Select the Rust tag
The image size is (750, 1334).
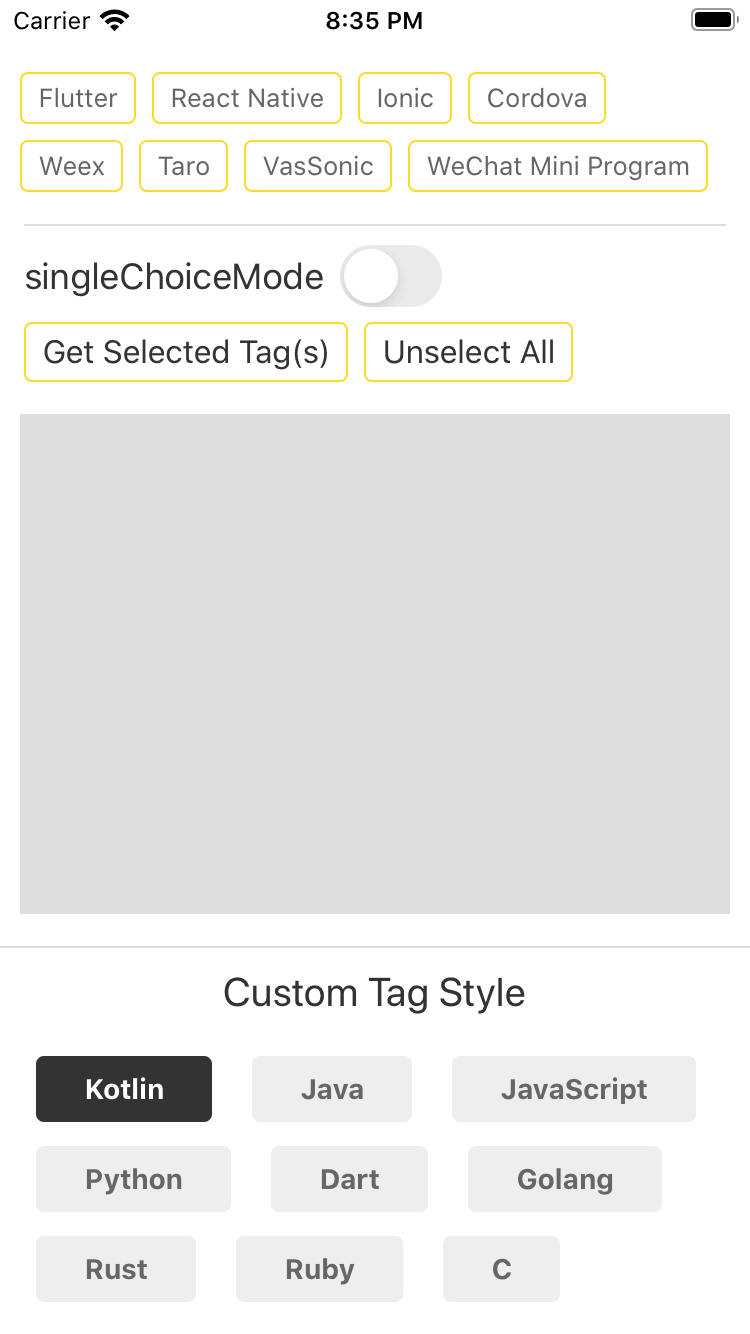coord(115,1269)
